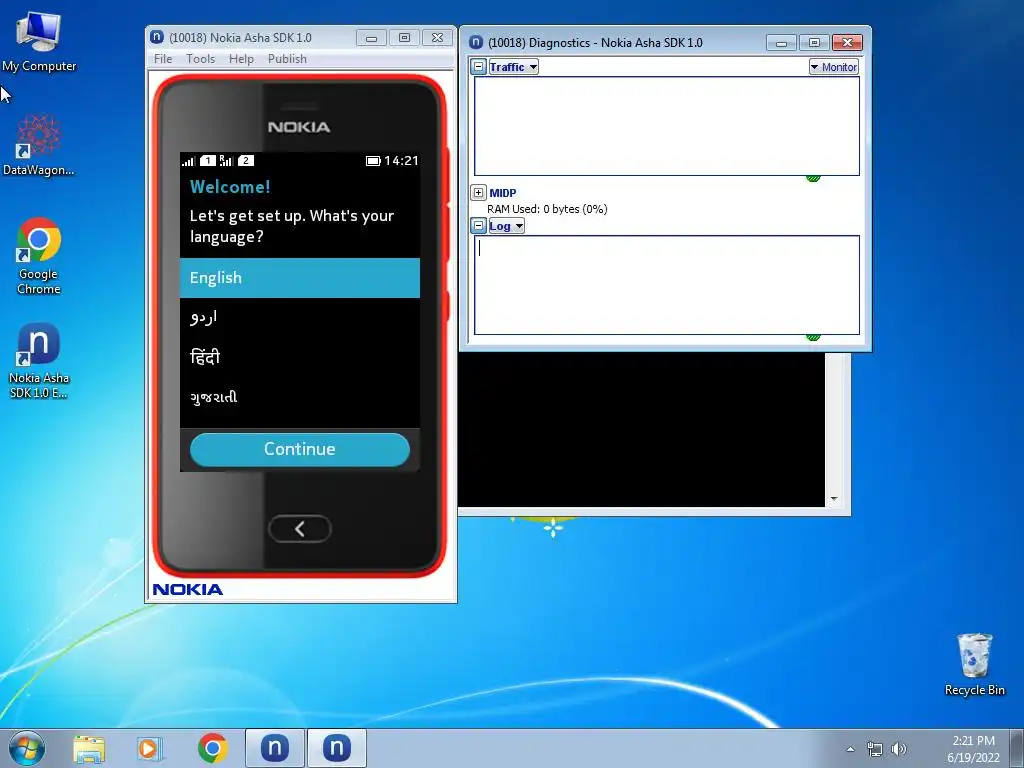The width and height of the screenshot is (1024, 768).
Task: Click the blue NOKIA logo below the emulator
Action: (187, 589)
